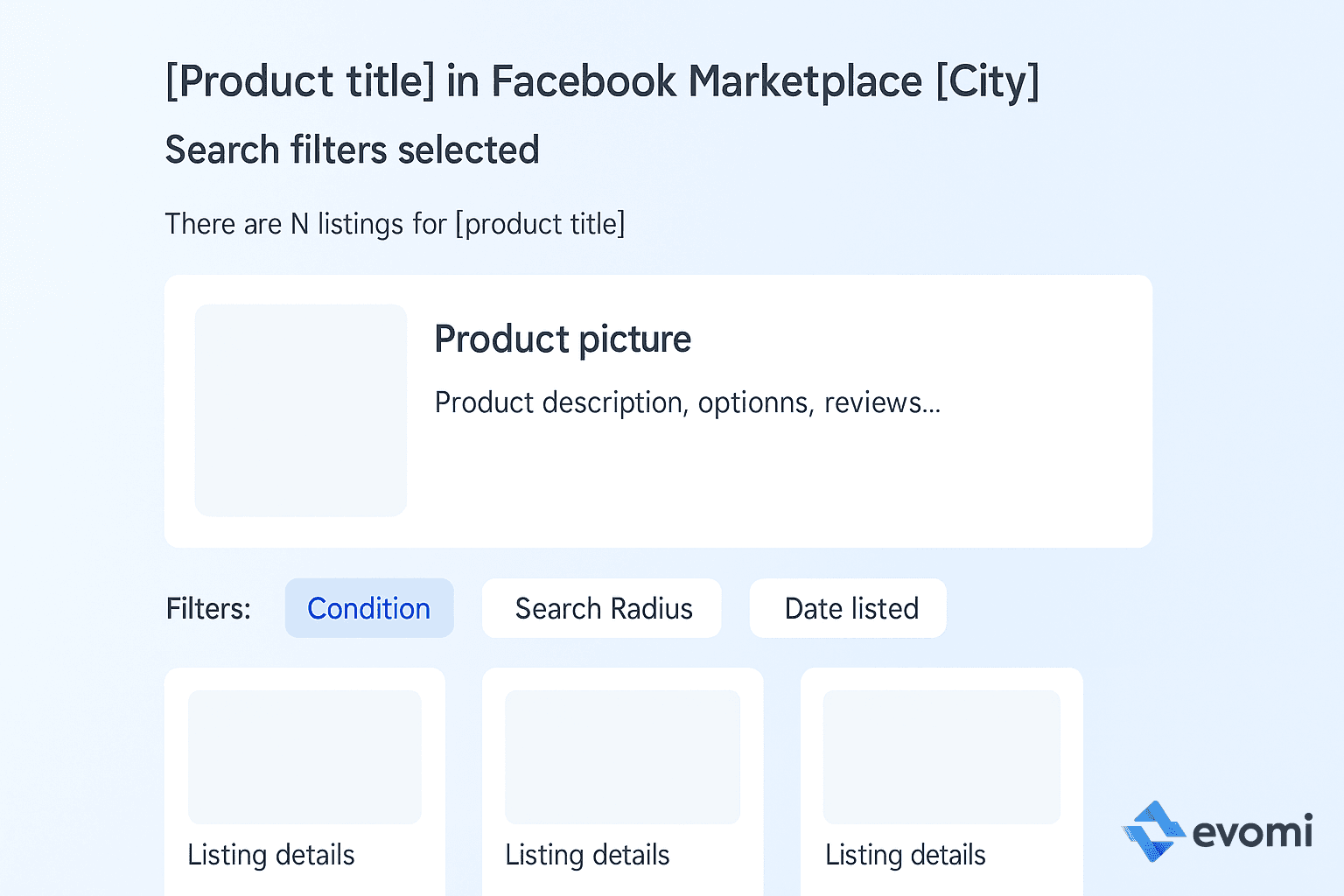
Task: Open the large product picture placeholder
Action: 301,410
